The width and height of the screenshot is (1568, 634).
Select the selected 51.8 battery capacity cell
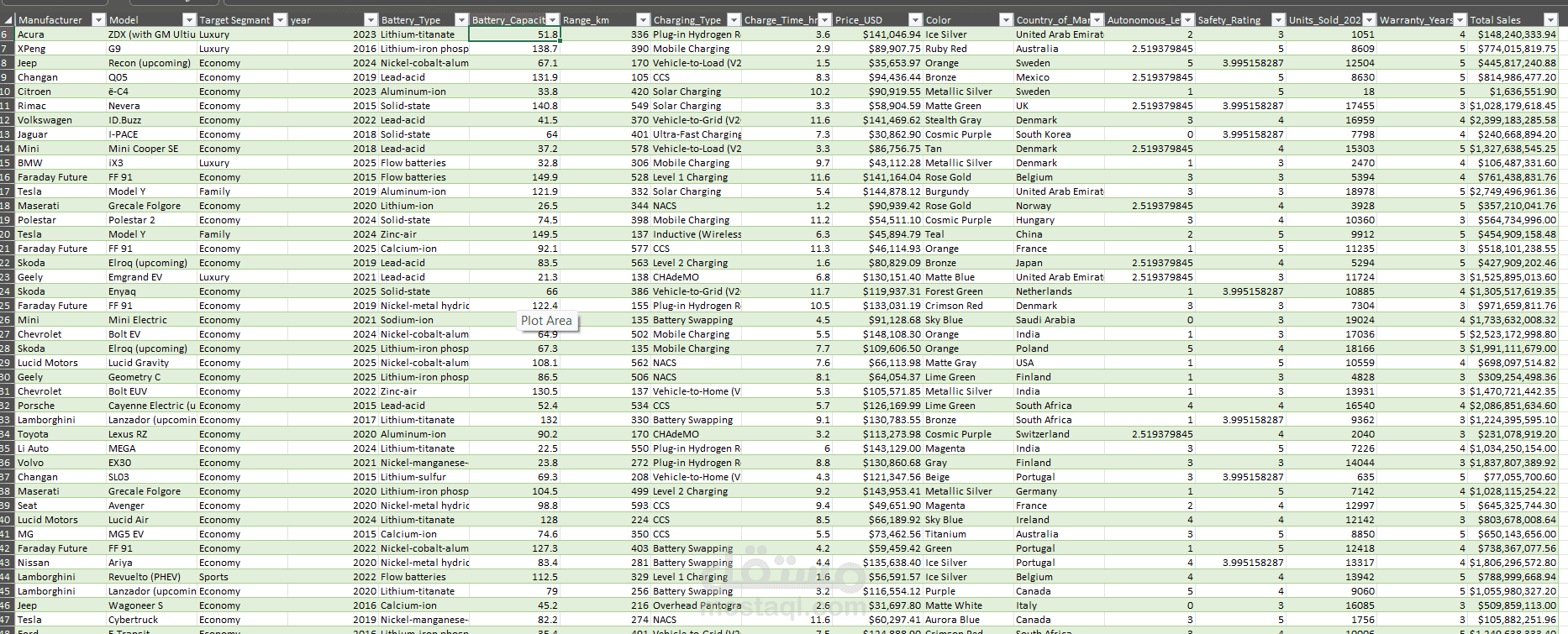(x=514, y=34)
